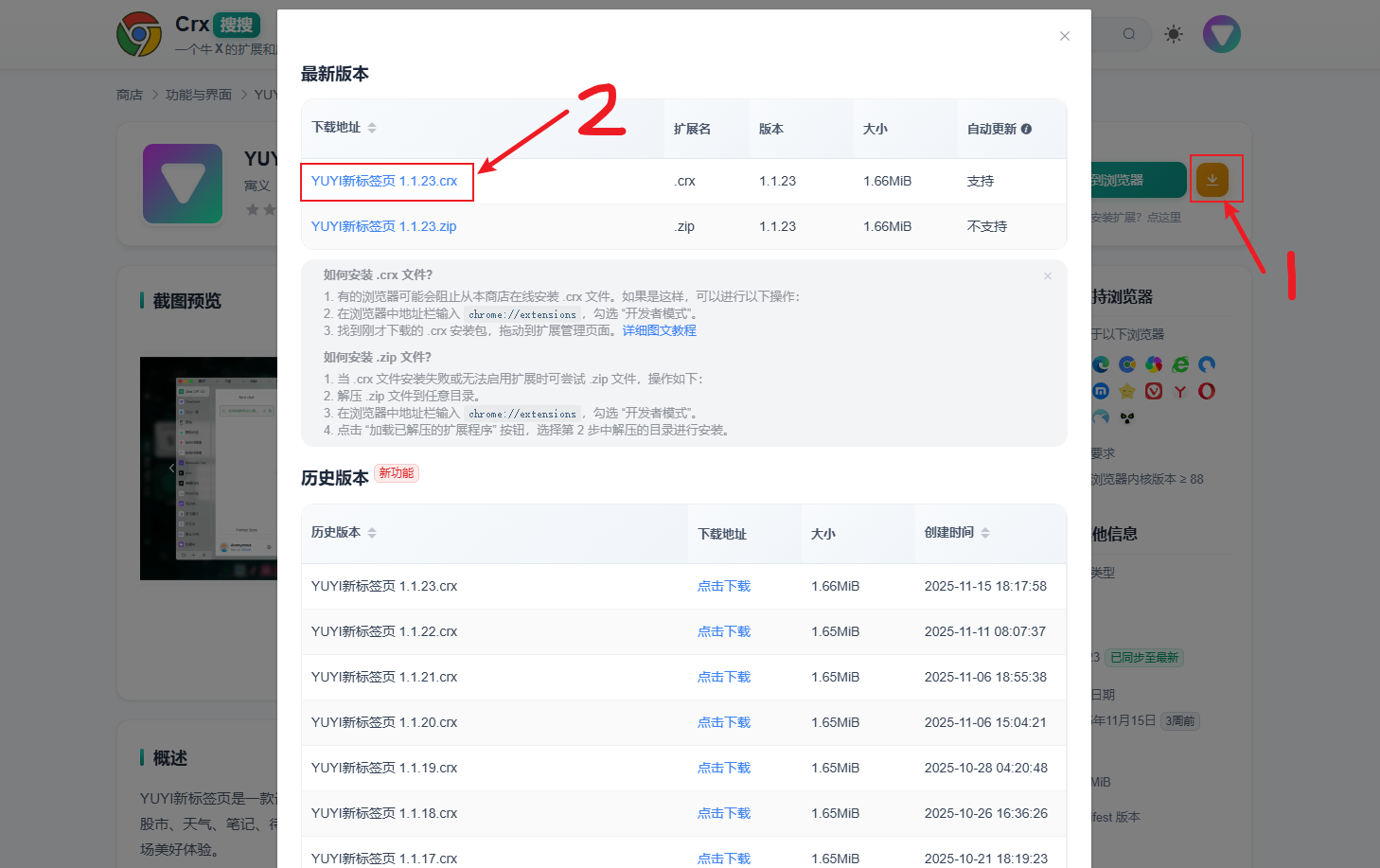Click 点击下载 for version 1.1.22
1380x868 pixels.
pos(724,631)
